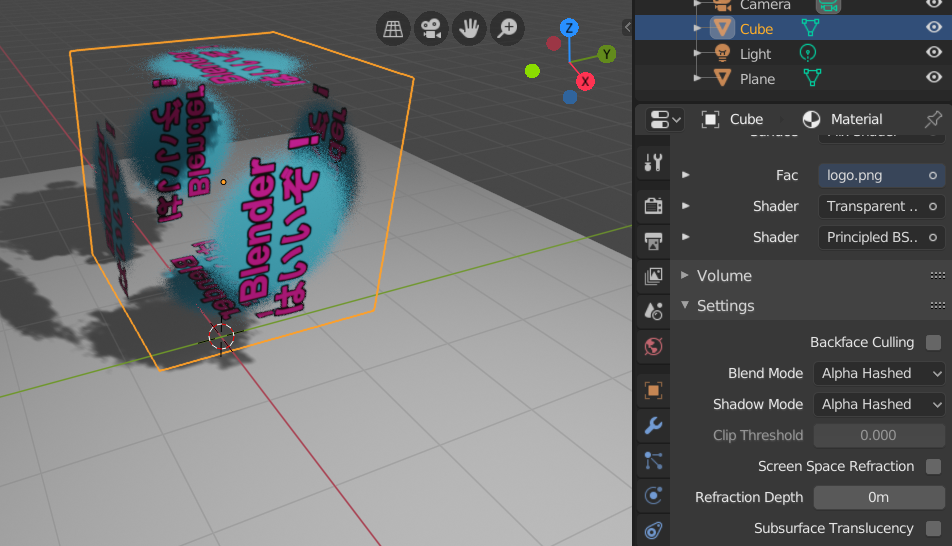
Task: Open the Object Constraints properties tab
Action: 653,531
